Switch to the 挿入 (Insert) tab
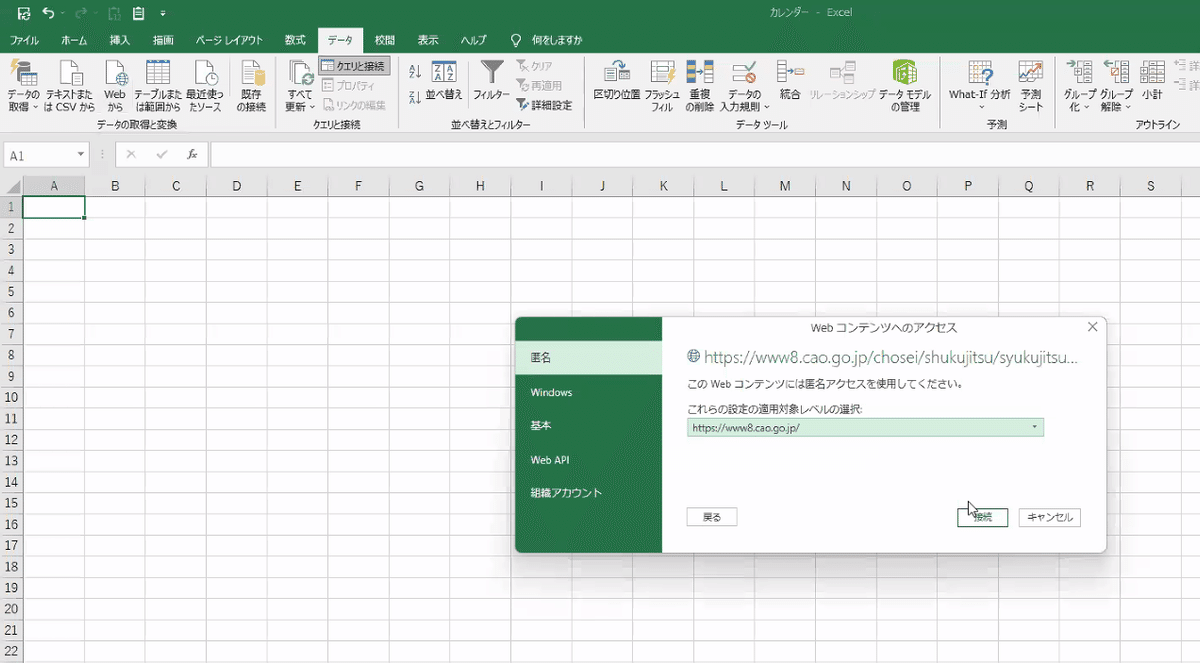 point(120,40)
